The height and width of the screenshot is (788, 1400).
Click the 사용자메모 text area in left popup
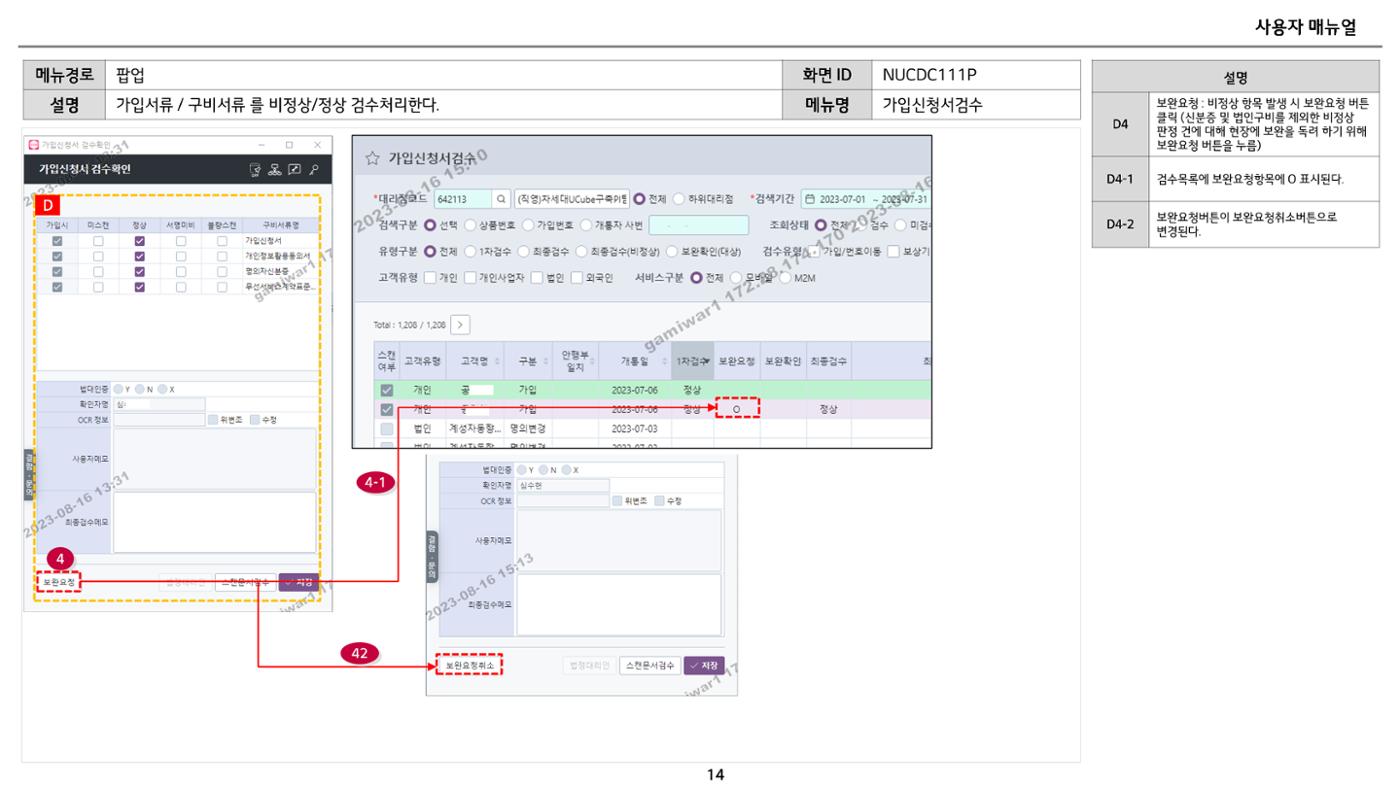coord(214,458)
